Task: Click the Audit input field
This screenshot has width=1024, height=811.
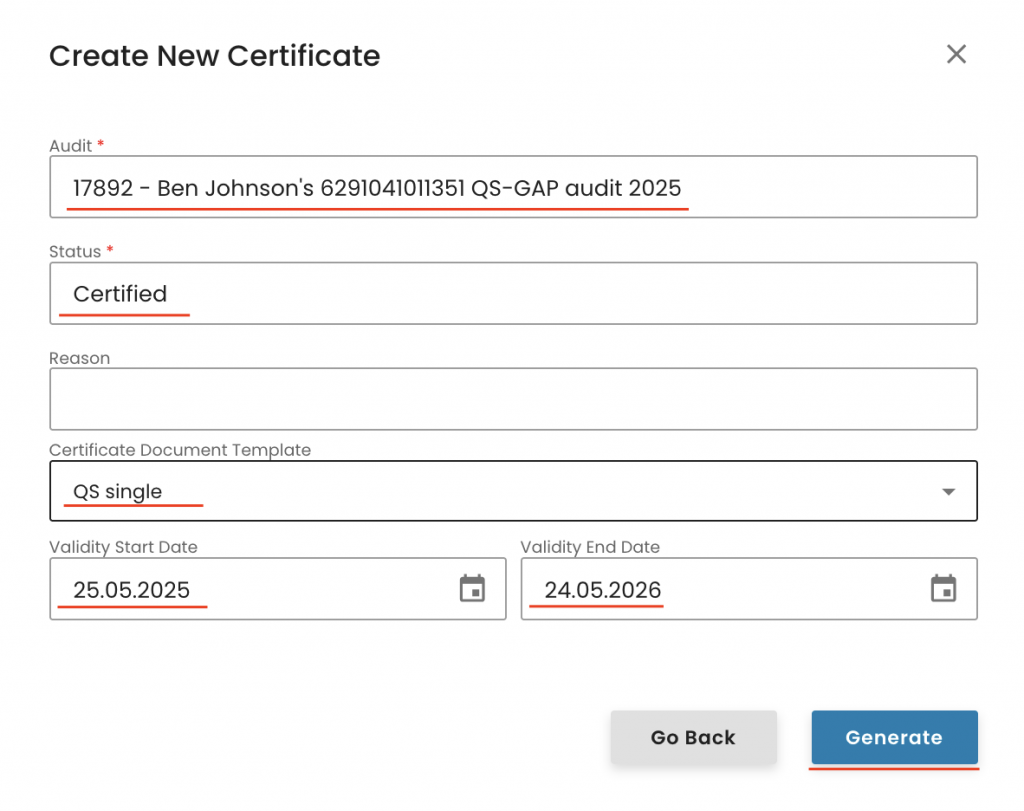Action: [512, 187]
